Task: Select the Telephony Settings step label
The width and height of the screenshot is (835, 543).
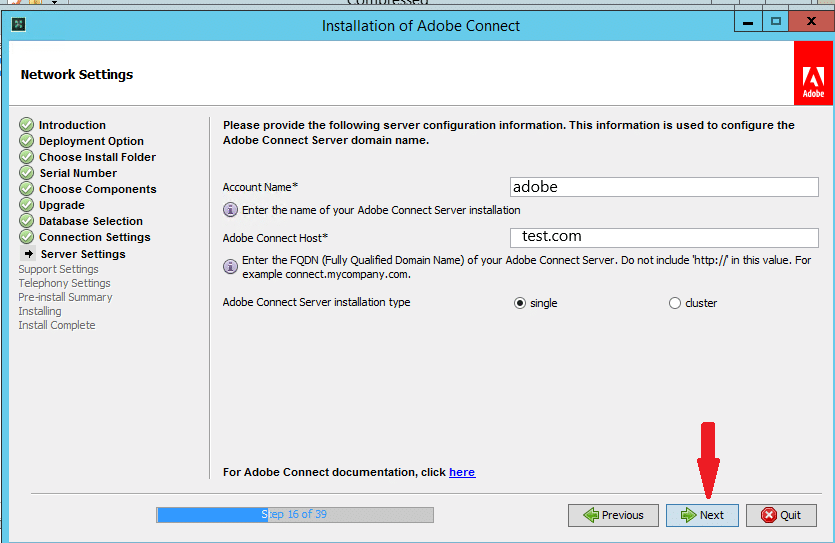Action: 64,283
